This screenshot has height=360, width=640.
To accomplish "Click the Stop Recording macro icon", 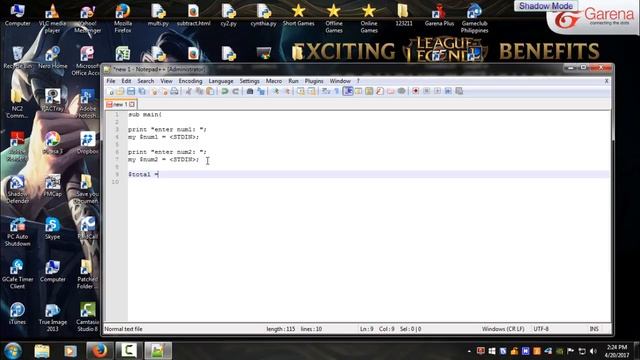I will (426, 91).
